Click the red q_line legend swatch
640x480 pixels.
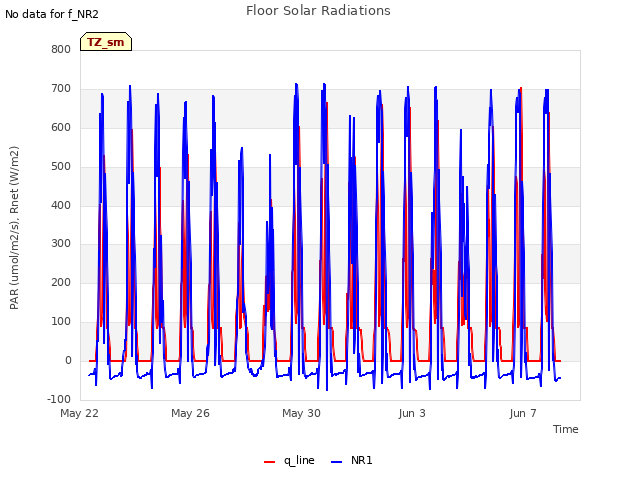coord(269,462)
